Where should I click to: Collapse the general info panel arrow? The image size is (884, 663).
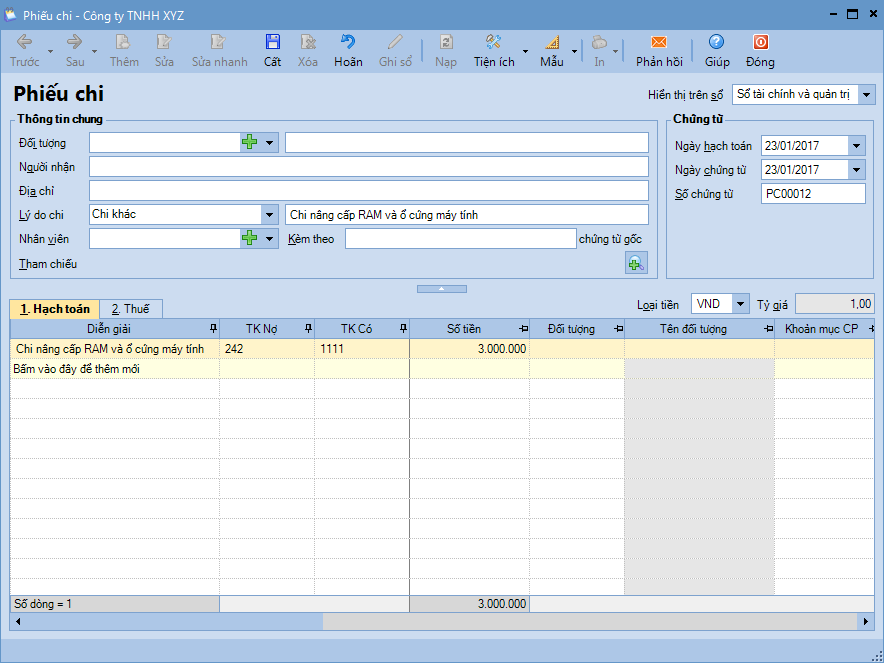tap(441, 288)
